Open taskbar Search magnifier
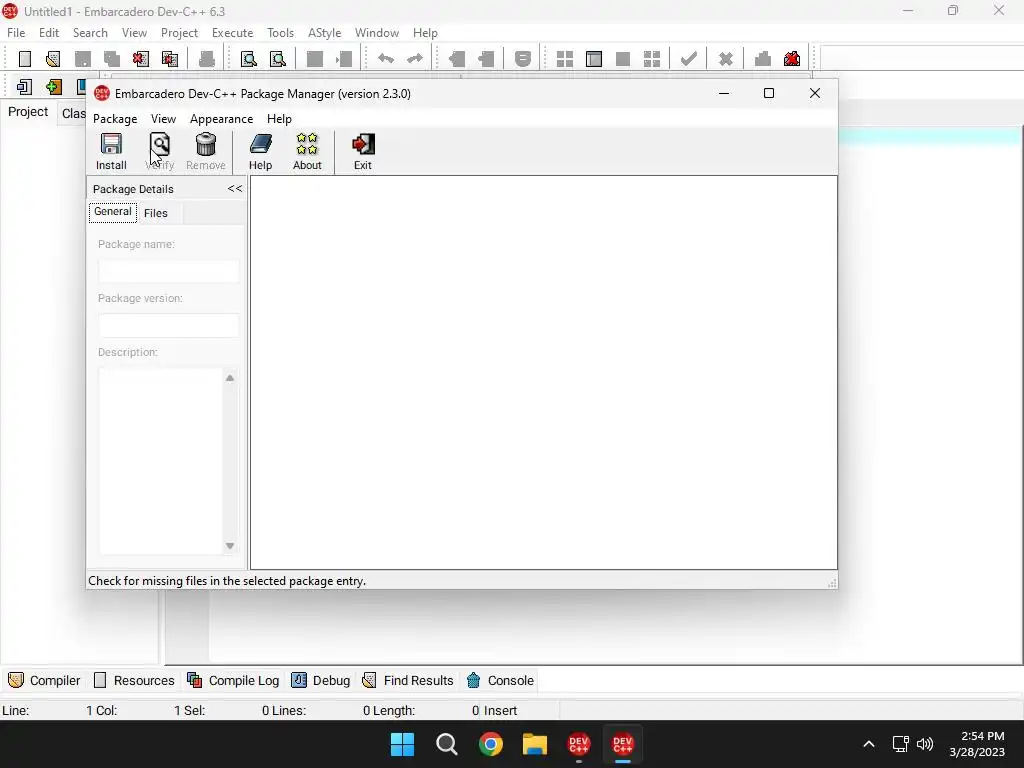The height and width of the screenshot is (768, 1024). click(x=447, y=744)
